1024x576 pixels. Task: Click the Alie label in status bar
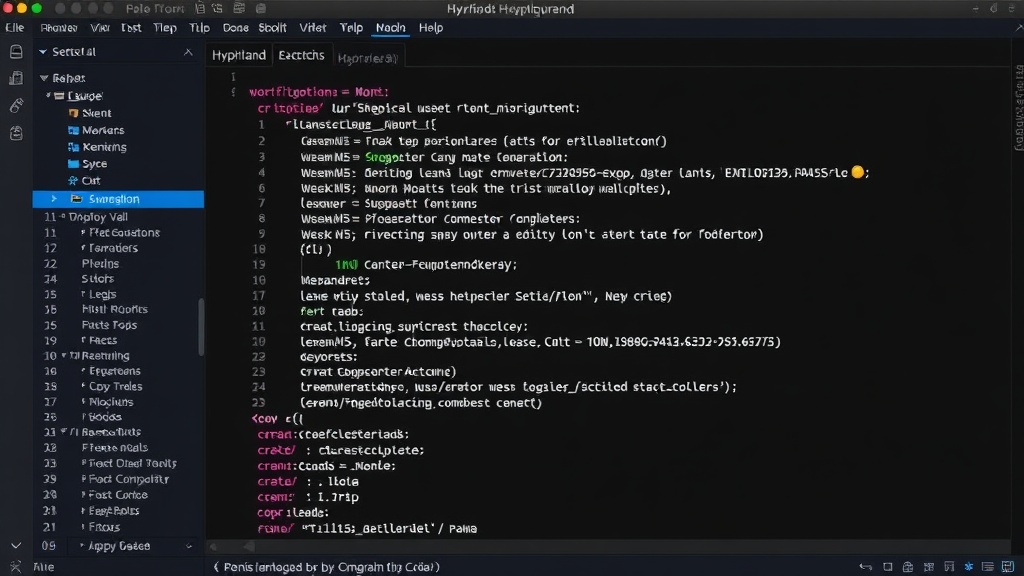point(44,567)
